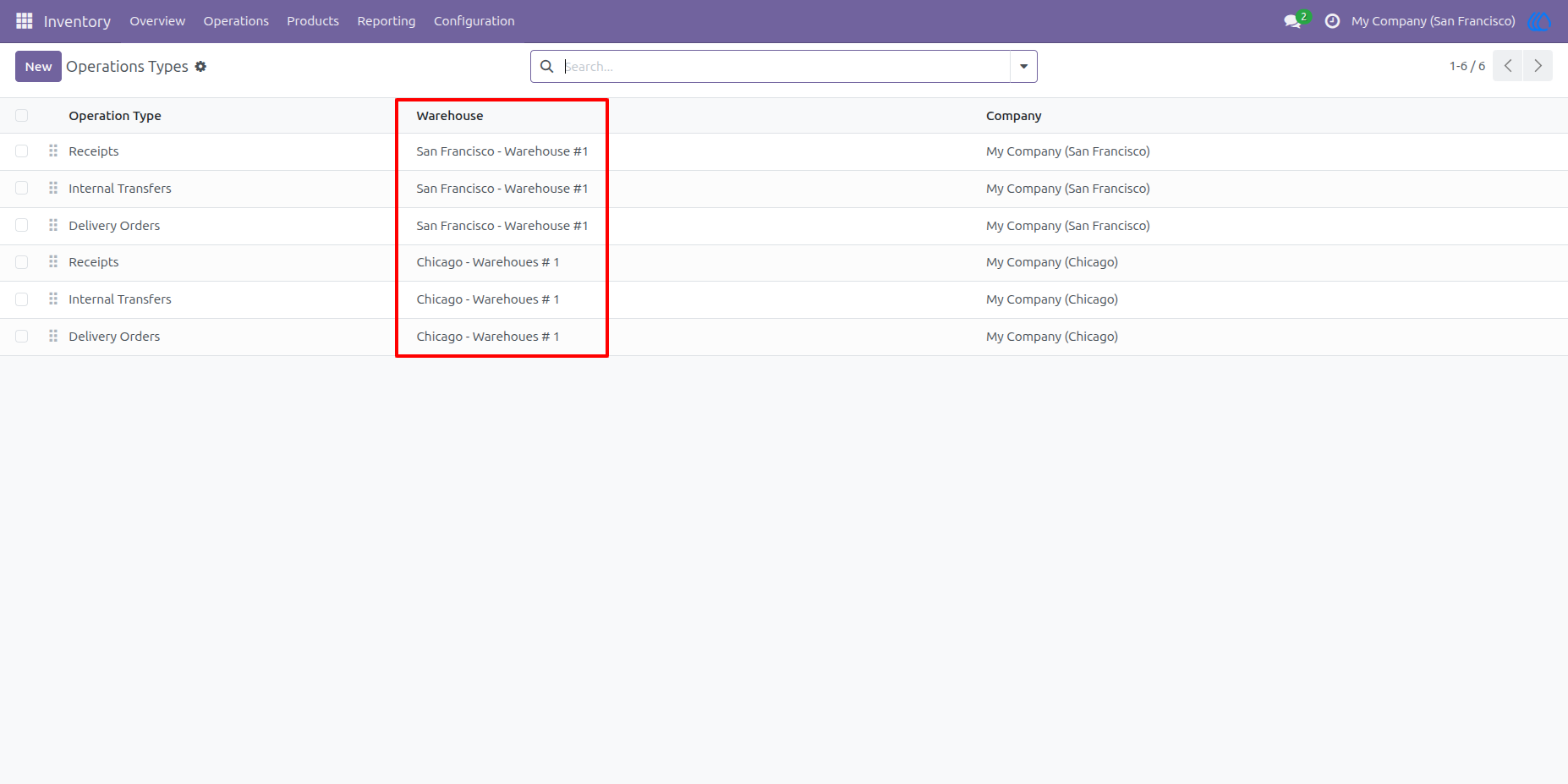Image resolution: width=1568 pixels, height=784 pixels.
Task: Sort by Company column header
Action: (1013, 116)
